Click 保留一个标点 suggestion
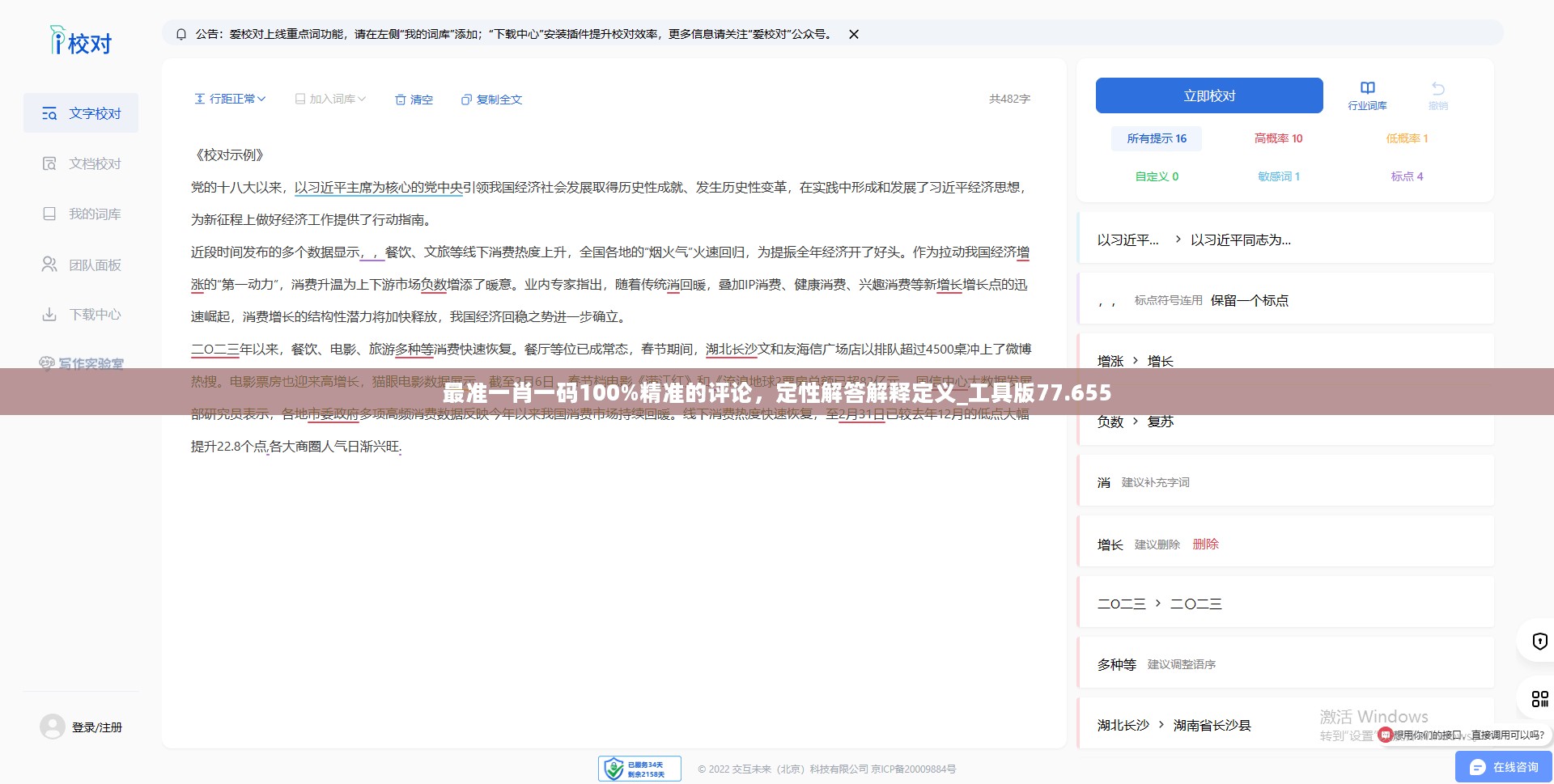Viewport: 1554px width, 784px height. 1250,300
